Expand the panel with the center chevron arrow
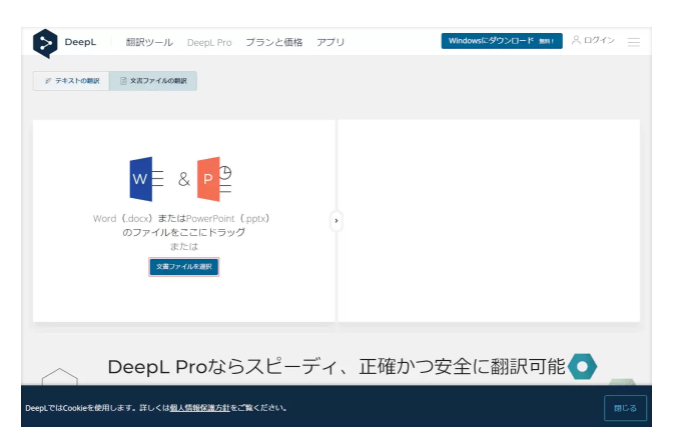This screenshot has width=700, height=431. tap(336, 220)
